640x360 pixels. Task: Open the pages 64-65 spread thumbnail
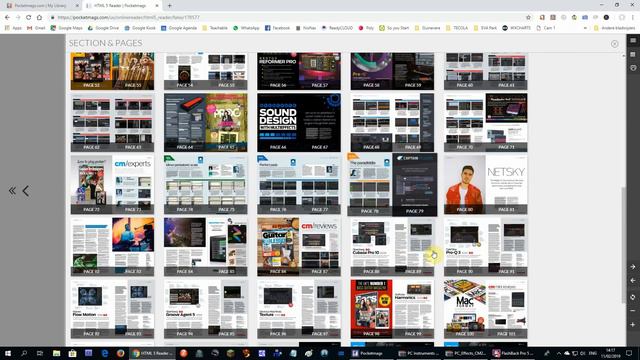pos(206,122)
